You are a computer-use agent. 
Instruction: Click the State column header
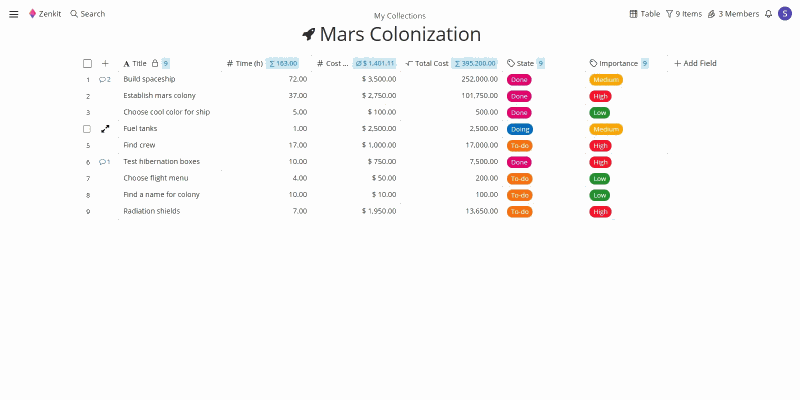click(x=524, y=63)
